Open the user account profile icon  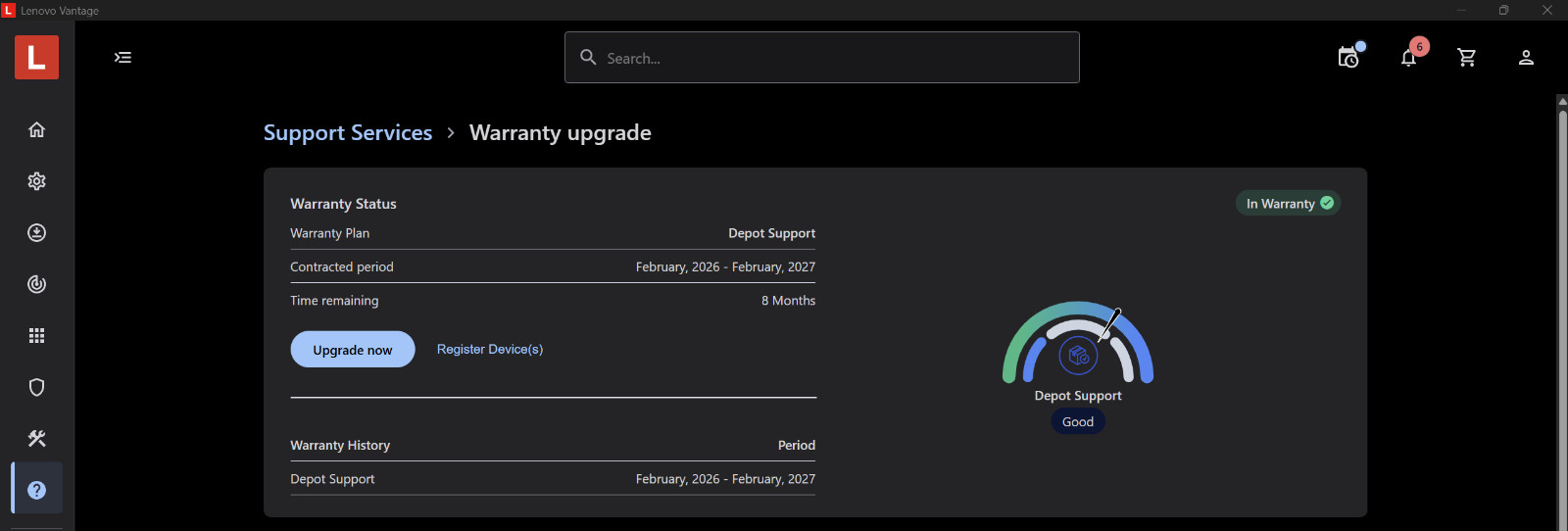click(x=1526, y=57)
